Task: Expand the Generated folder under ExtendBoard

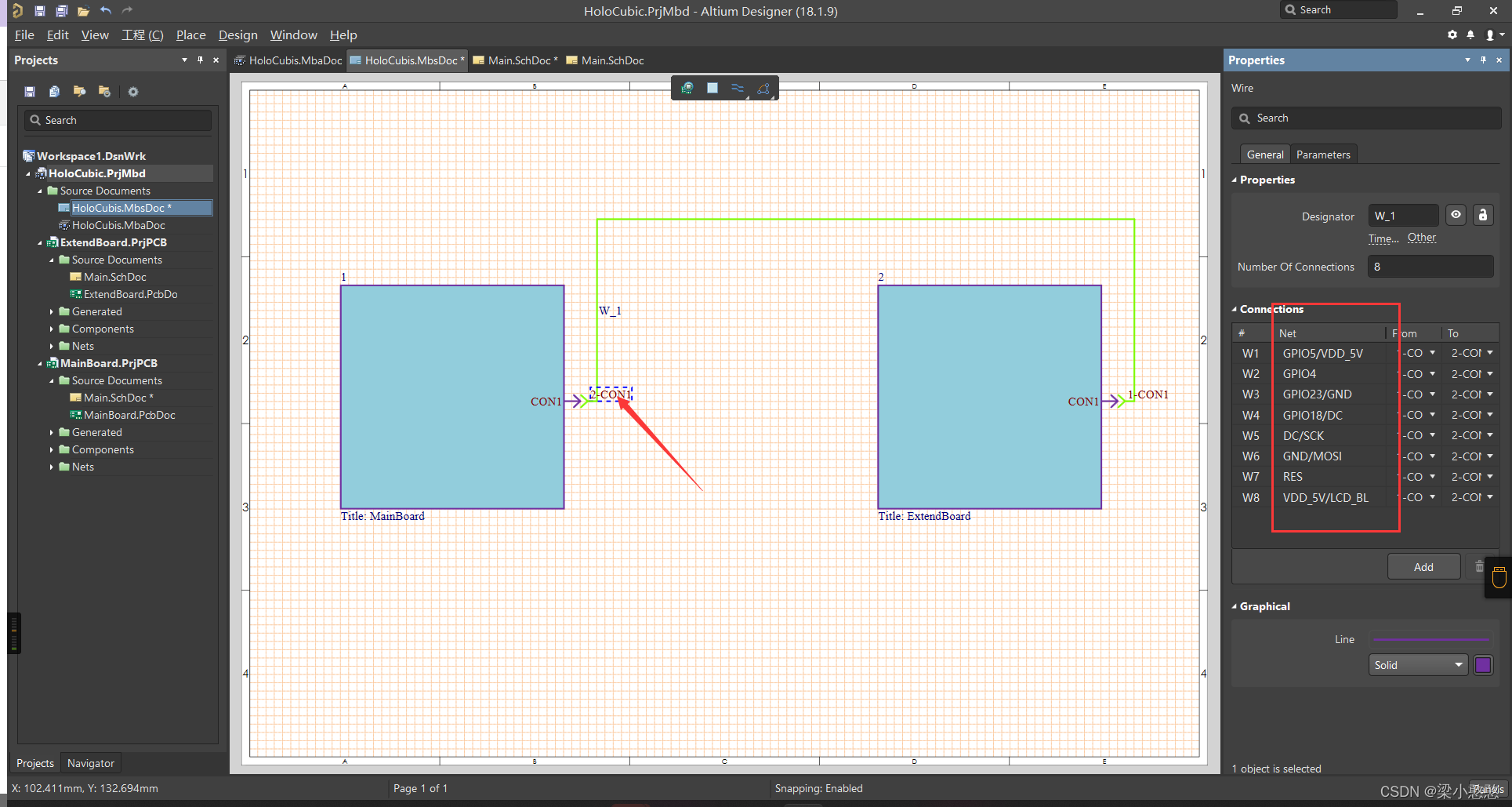Action: [52, 312]
